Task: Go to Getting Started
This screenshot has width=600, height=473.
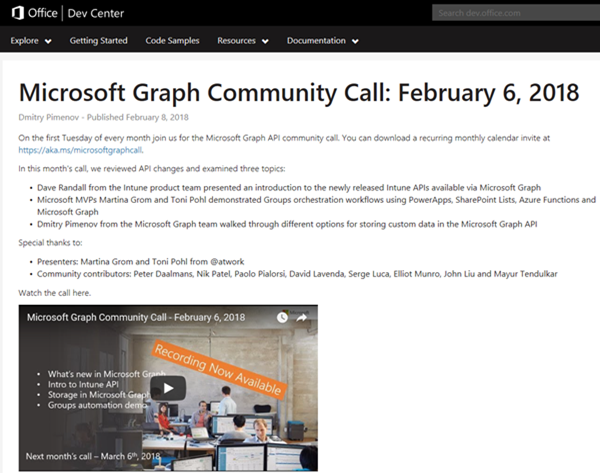Action: 98,41
